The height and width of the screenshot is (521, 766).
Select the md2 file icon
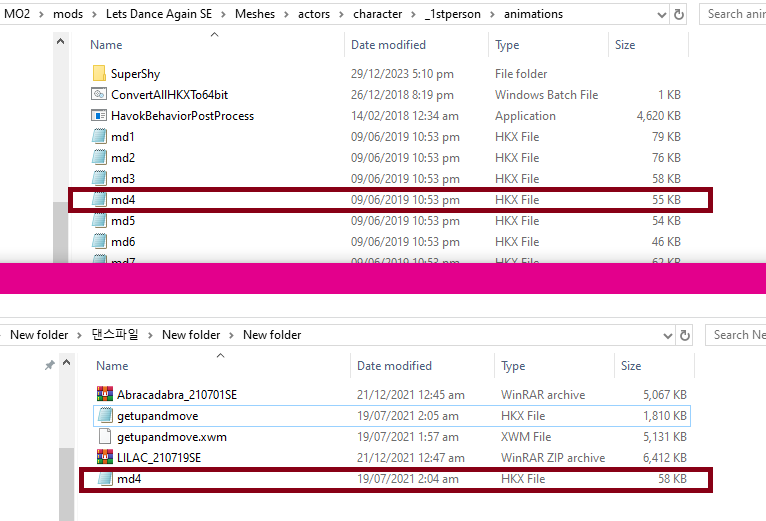[x=99, y=157]
